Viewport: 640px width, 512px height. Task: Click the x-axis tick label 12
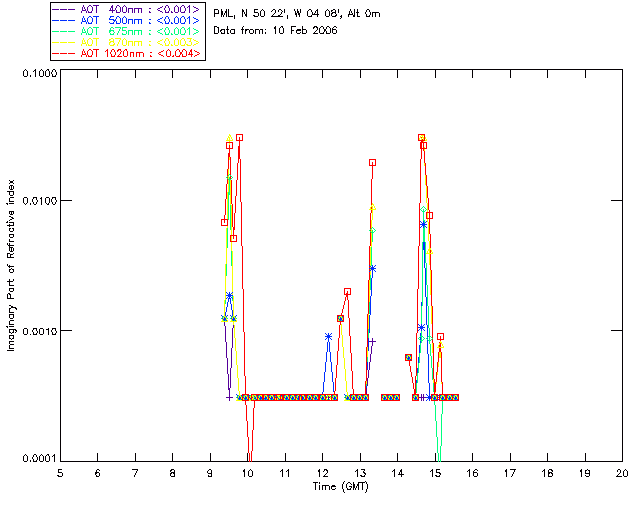point(322,473)
